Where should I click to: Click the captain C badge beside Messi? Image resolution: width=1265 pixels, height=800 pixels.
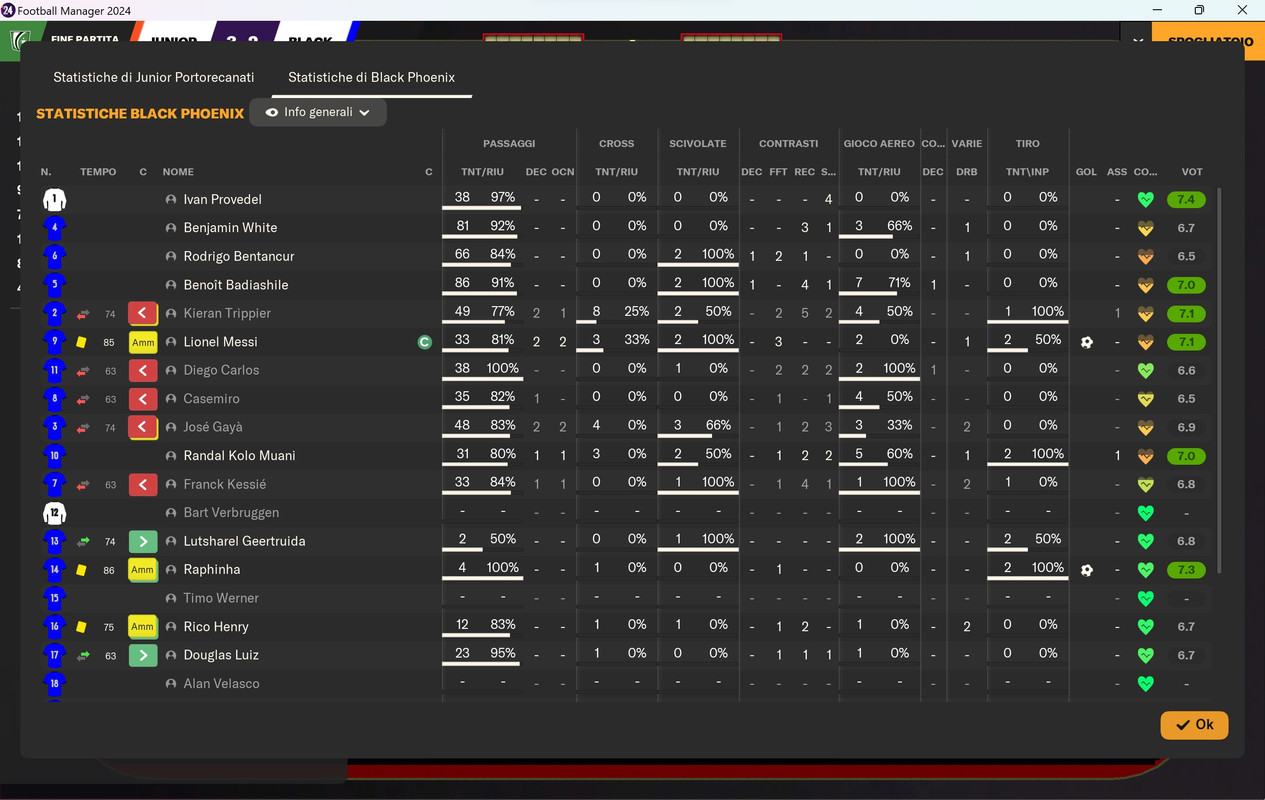(x=424, y=342)
